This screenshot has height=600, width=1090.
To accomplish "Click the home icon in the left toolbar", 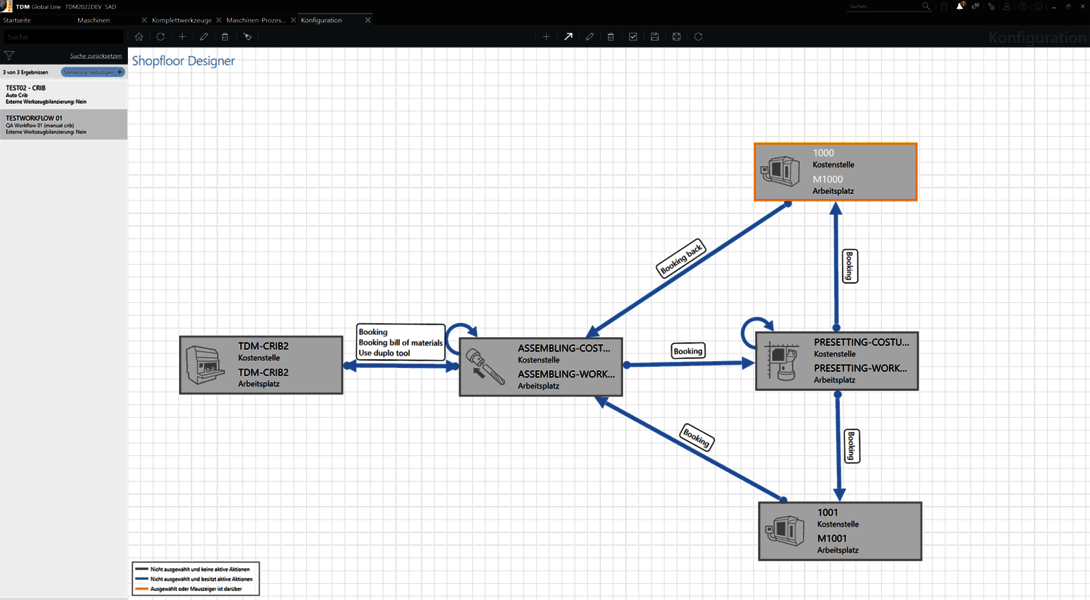I will (x=139, y=37).
